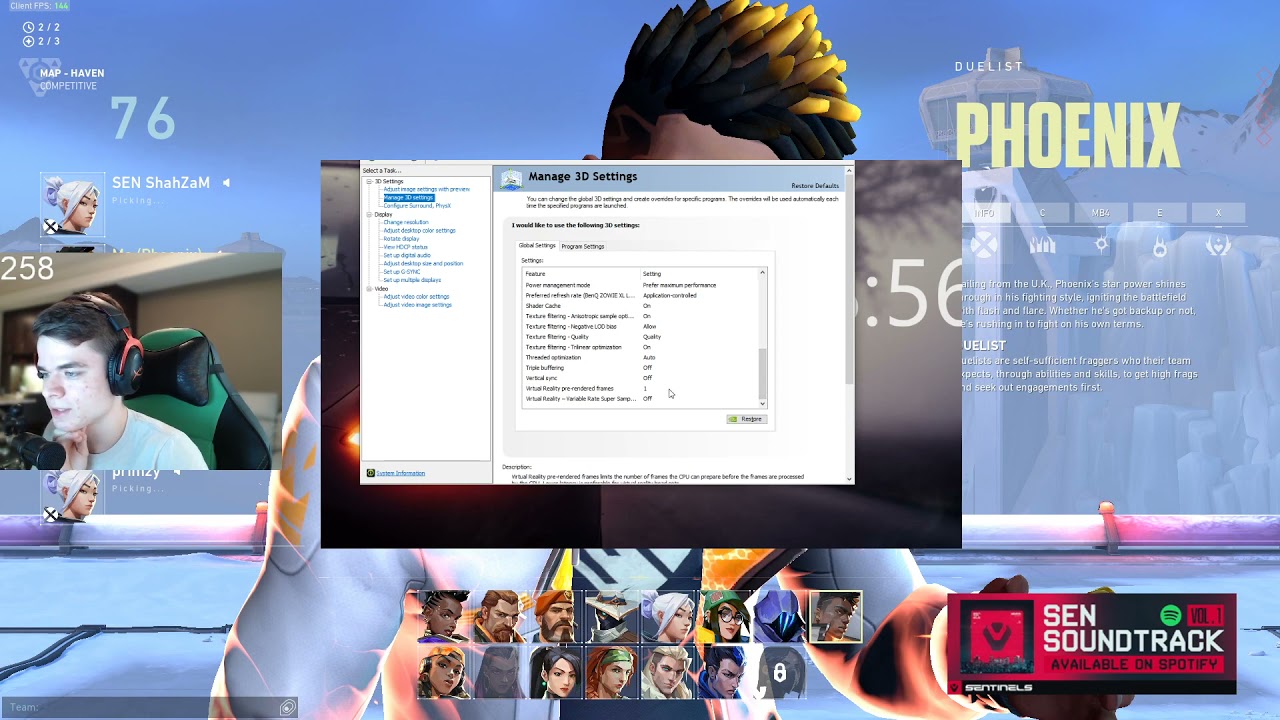1280x720 pixels.
Task: Click the chat icon in team box
Action: point(288,707)
